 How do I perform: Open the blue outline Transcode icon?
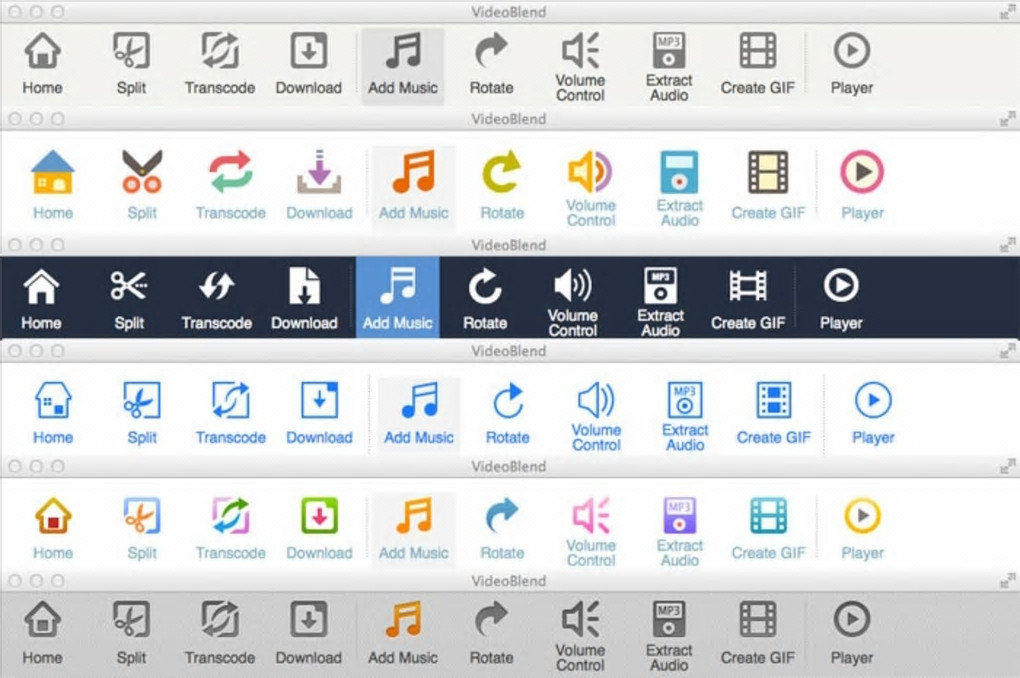tap(230, 400)
